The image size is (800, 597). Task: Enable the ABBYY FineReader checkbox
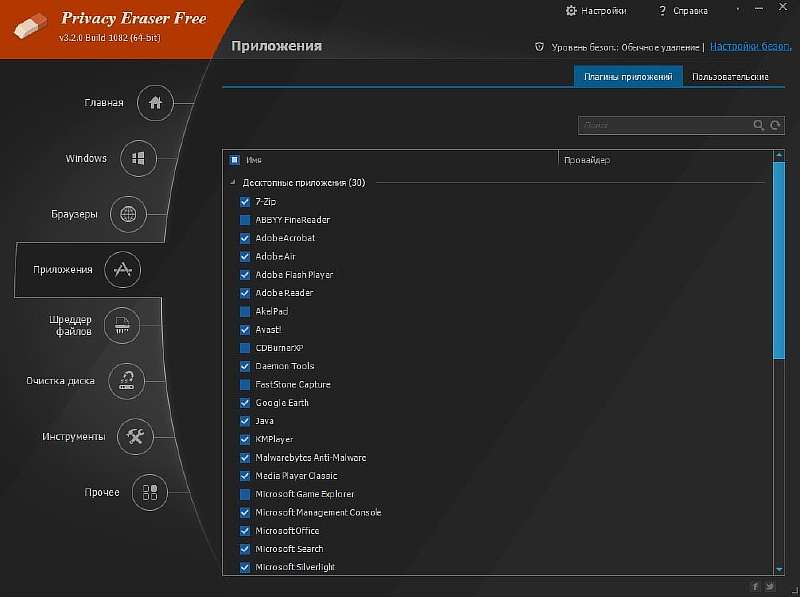[245, 220]
